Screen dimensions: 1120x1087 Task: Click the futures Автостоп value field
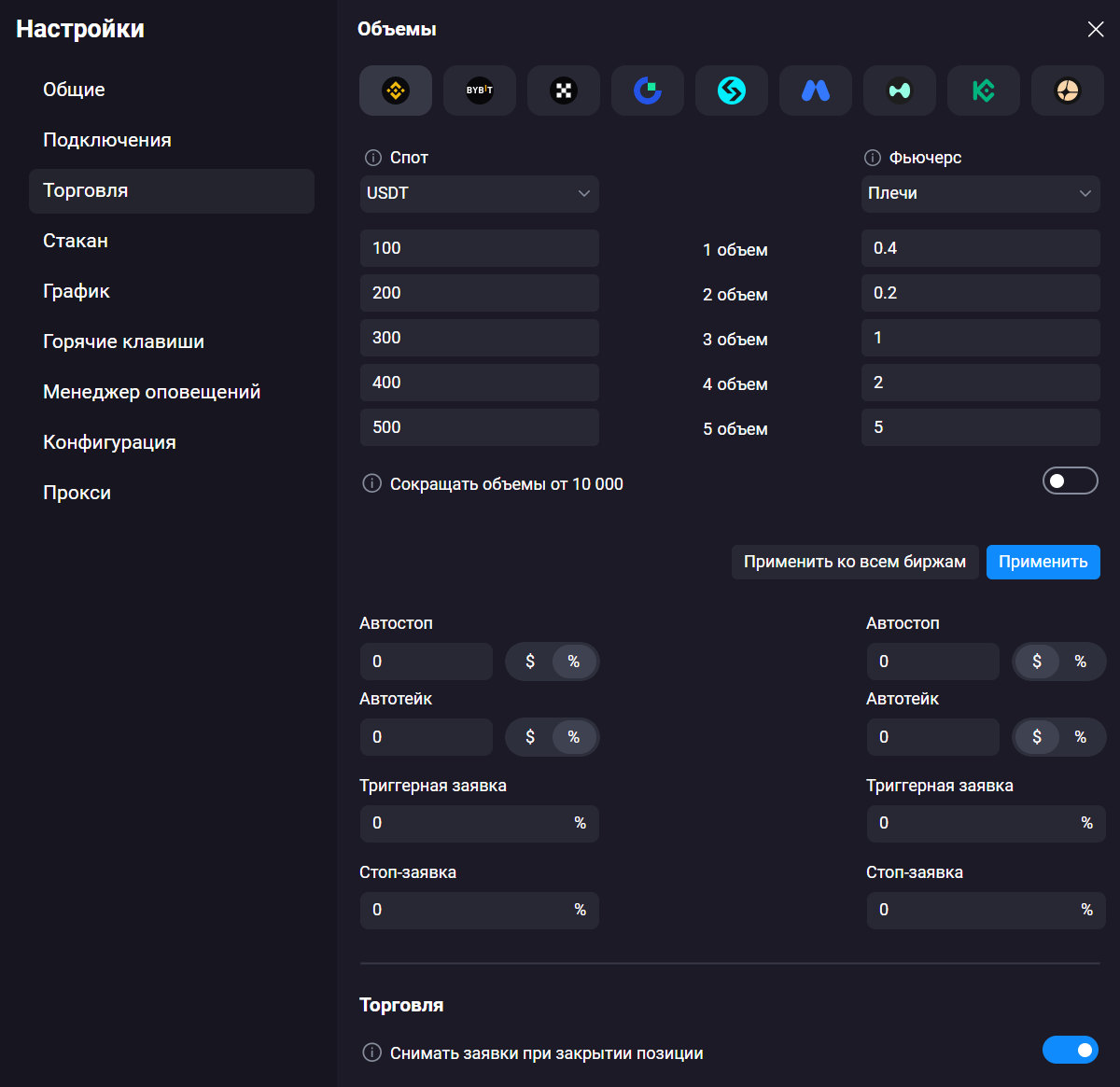pyautogui.click(x=933, y=662)
